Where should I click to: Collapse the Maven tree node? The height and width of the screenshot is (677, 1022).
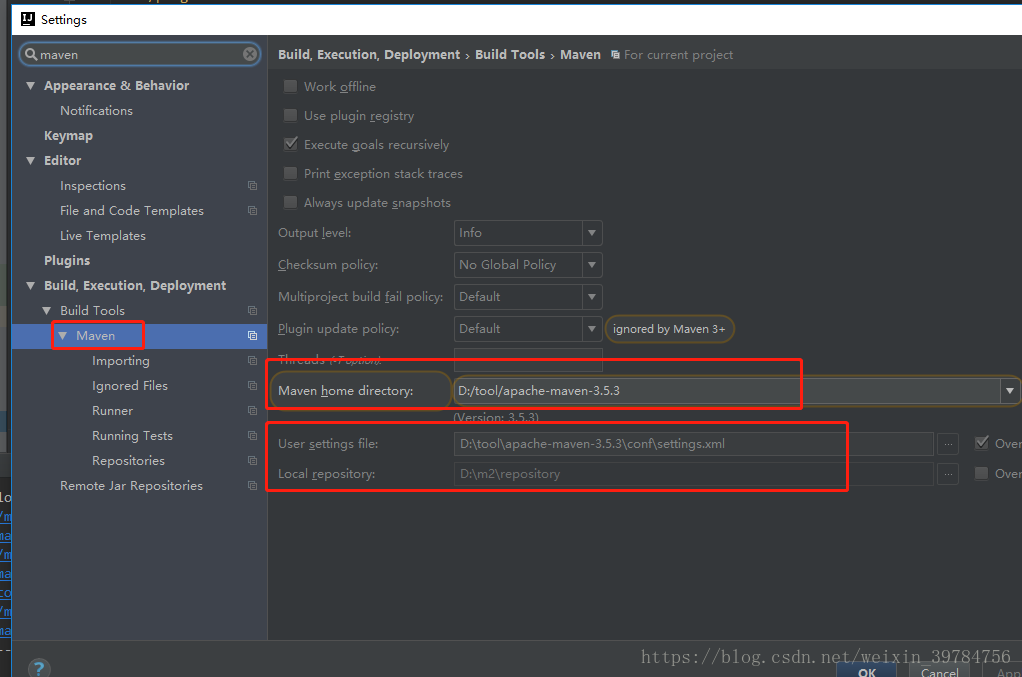63,336
